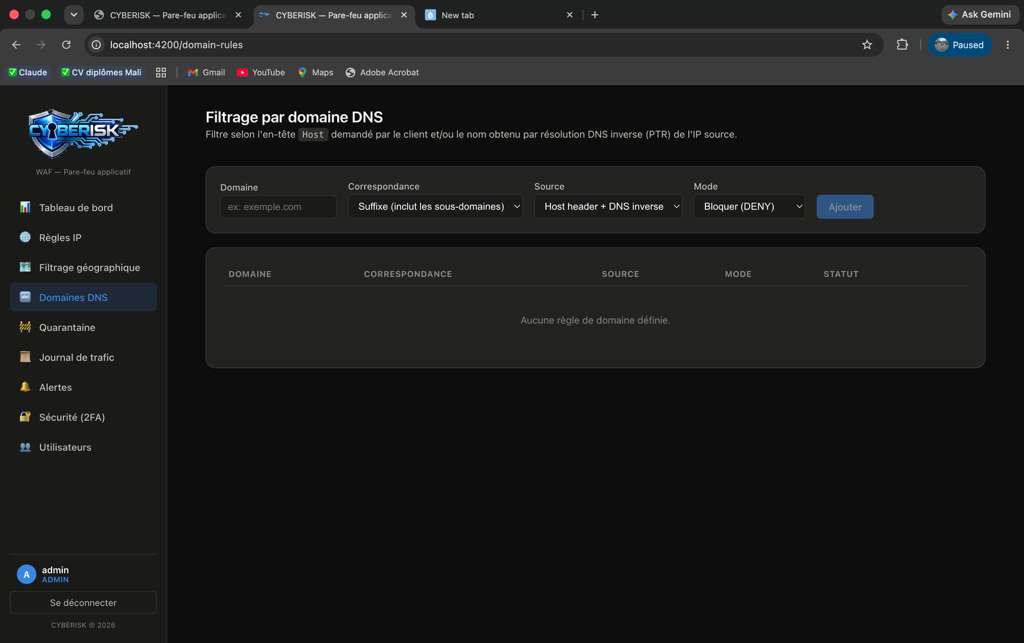Click the Sécurité (2FA) lock icon
The image size is (1024, 643).
25,416
